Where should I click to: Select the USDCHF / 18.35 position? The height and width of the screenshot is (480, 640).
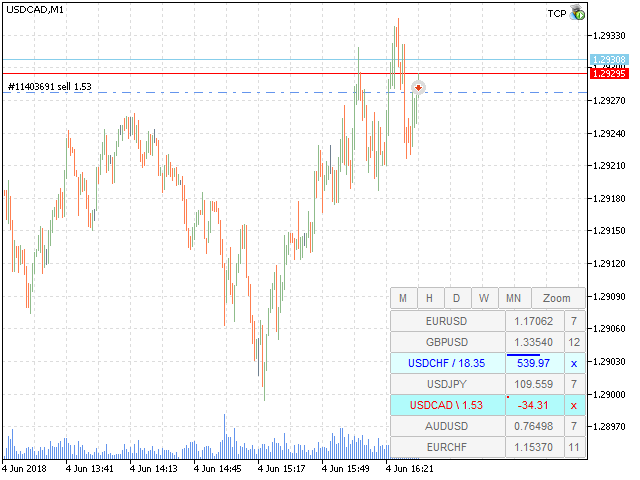[447, 363]
